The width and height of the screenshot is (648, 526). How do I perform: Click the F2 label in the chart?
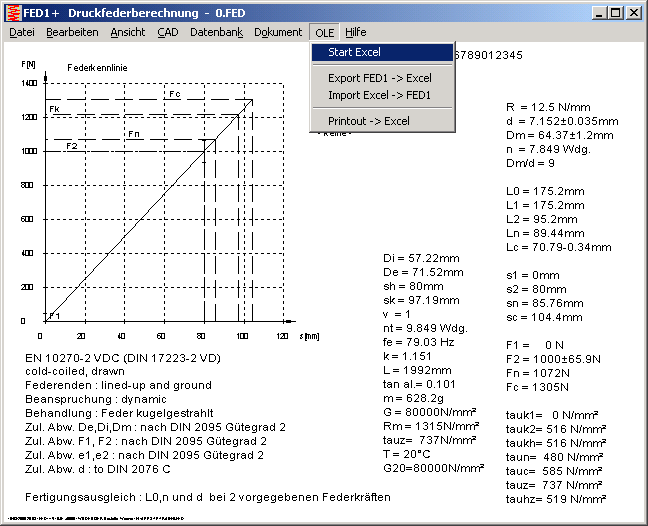(x=72, y=146)
